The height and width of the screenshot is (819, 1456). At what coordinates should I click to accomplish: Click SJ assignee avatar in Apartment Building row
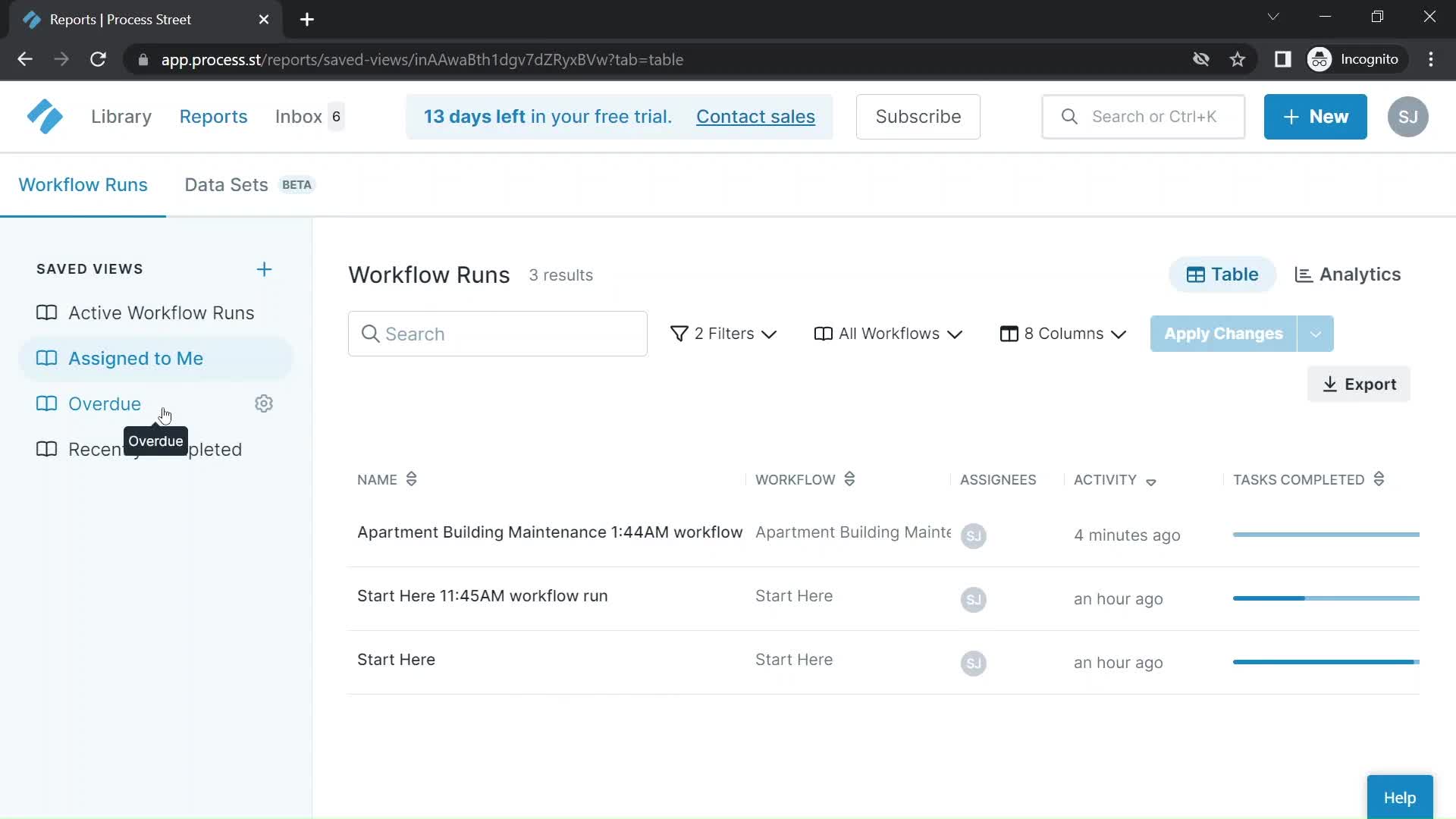coord(974,536)
